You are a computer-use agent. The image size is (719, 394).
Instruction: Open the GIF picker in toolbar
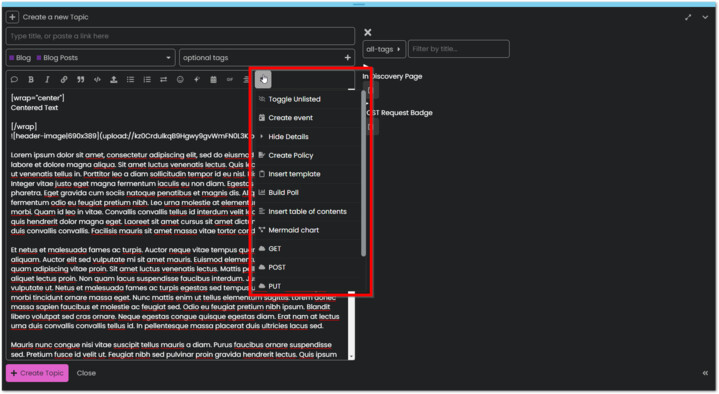pyautogui.click(x=230, y=79)
